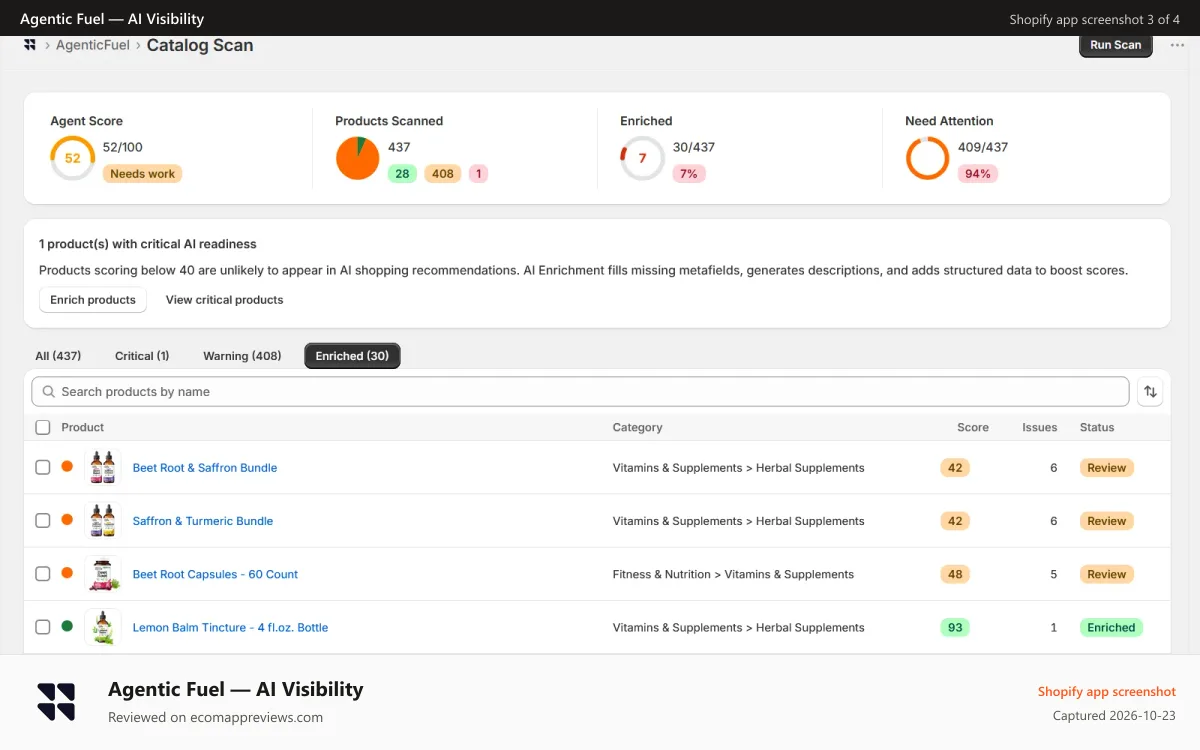This screenshot has height=750, width=1200.
Task: Click the red 1 product badge
Action: coord(478,174)
